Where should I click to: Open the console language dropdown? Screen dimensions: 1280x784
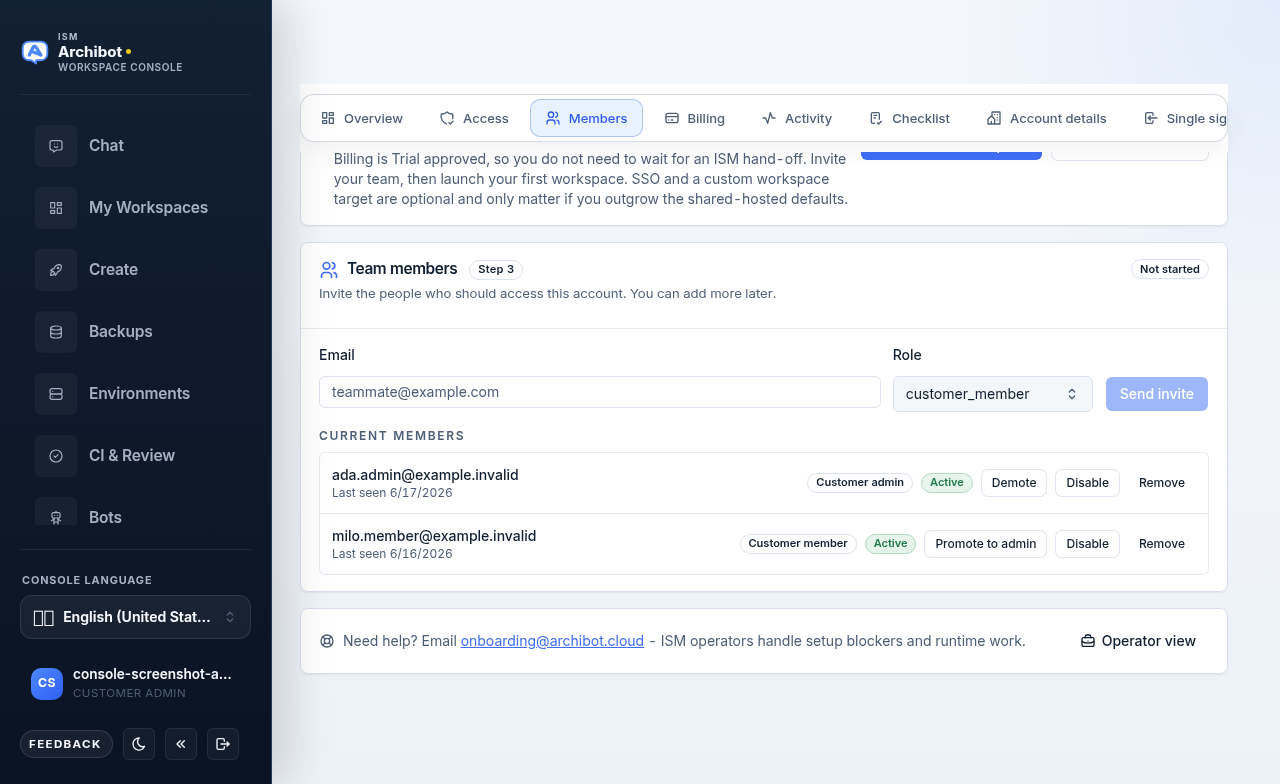click(135, 617)
